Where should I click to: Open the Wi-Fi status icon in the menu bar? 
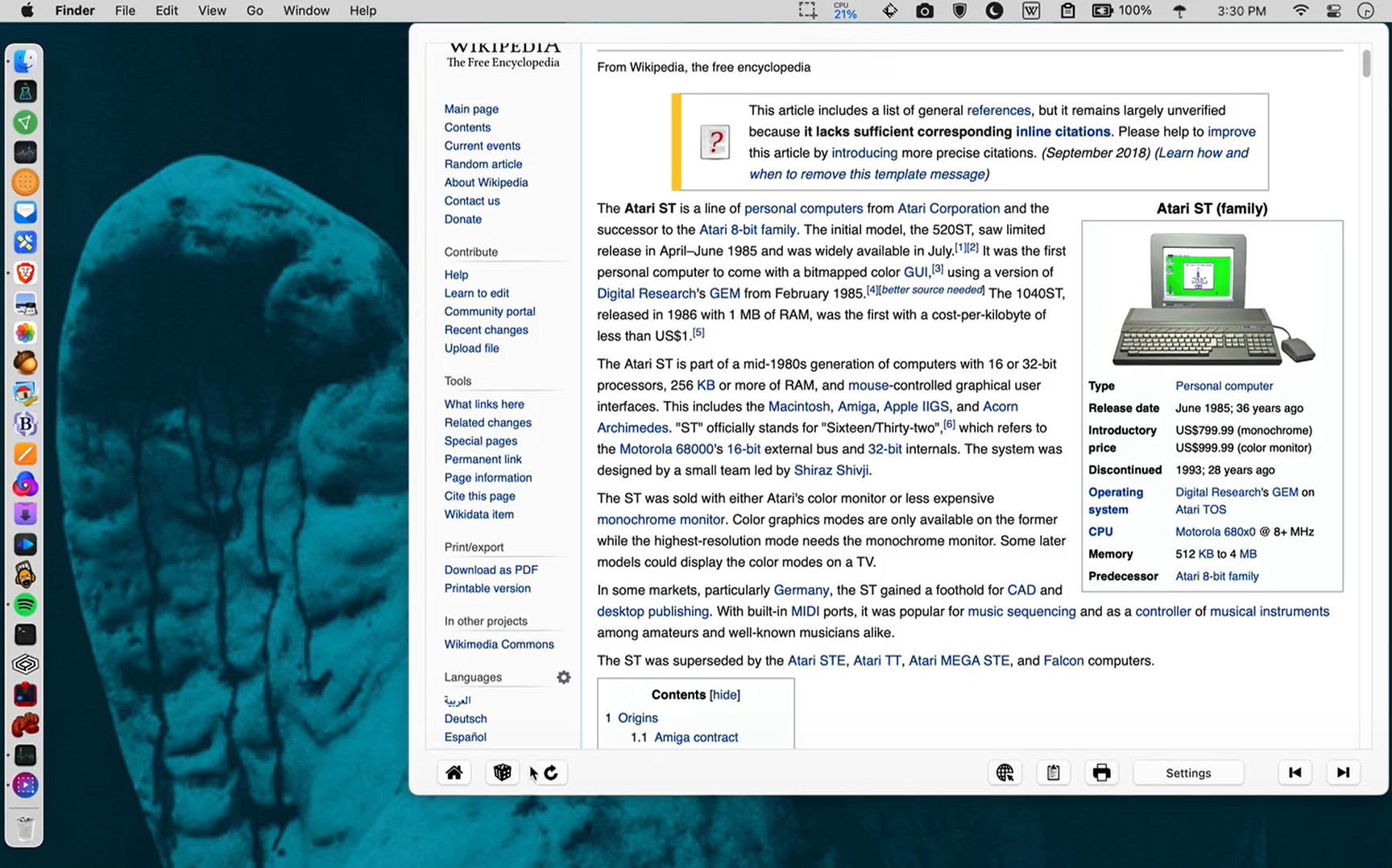point(1300,10)
